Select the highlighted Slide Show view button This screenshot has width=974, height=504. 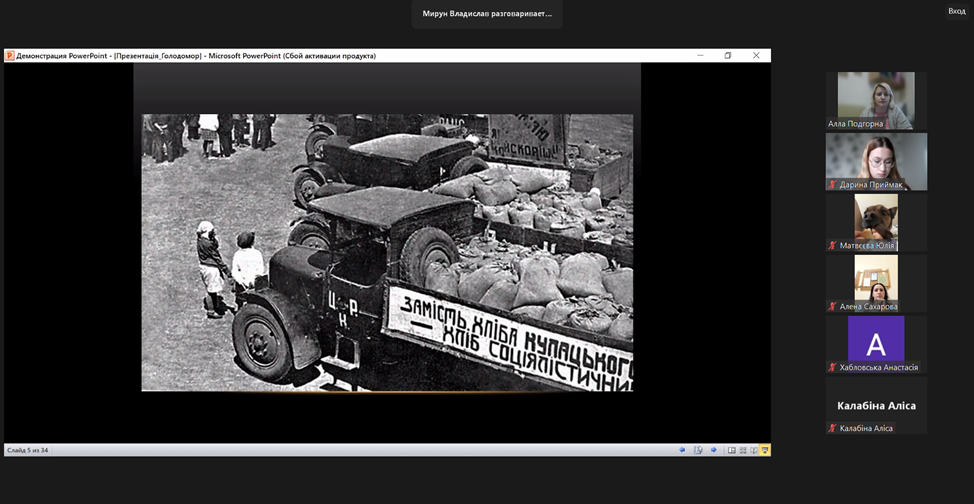(x=765, y=450)
